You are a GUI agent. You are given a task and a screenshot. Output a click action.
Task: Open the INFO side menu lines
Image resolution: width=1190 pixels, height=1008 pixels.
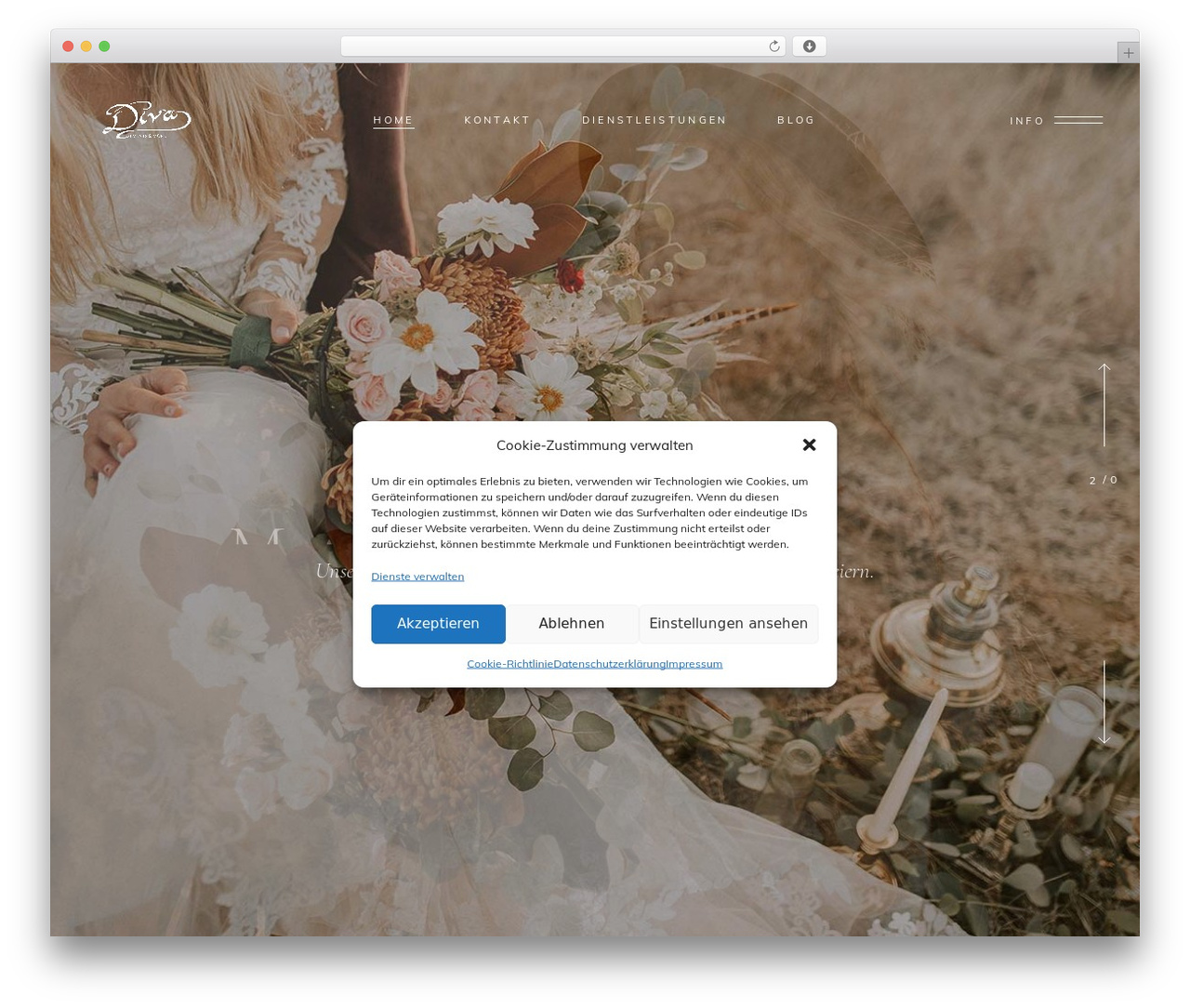point(1078,120)
